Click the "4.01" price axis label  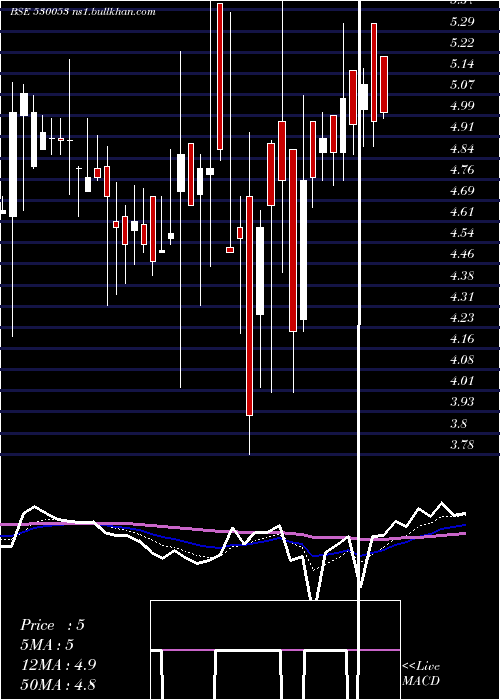[x=462, y=381]
